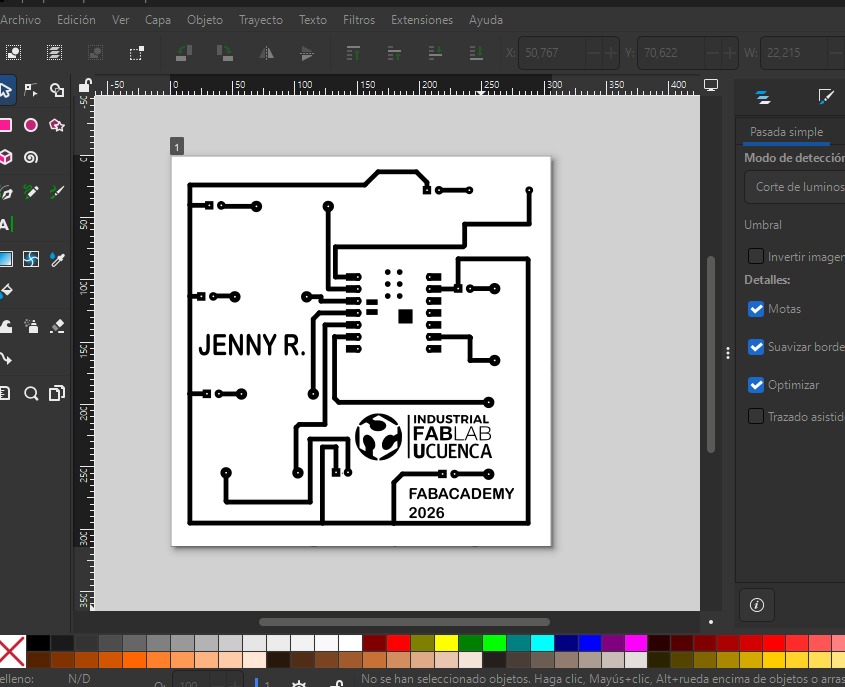Image resolution: width=845 pixels, height=687 pixels.
Task: Open the Capa menu
Action: [158, 20]
